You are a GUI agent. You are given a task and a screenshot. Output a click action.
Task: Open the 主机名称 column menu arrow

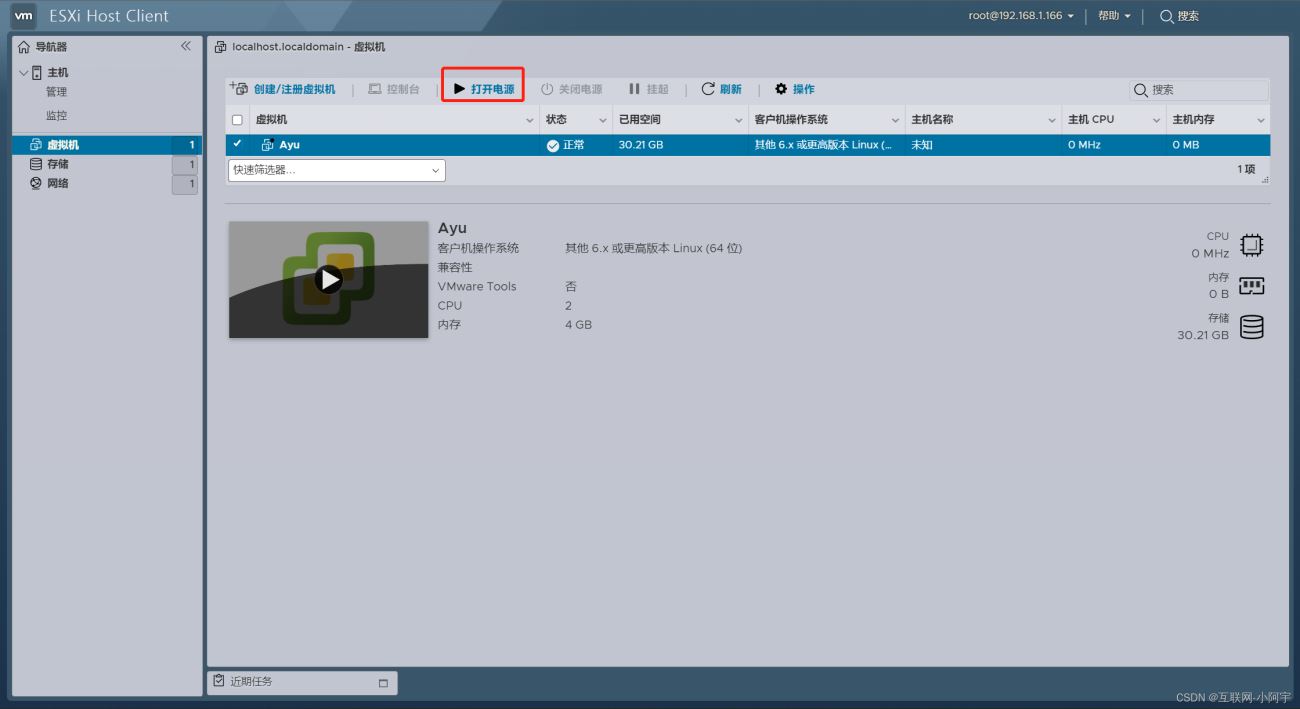pos(1052,120)
